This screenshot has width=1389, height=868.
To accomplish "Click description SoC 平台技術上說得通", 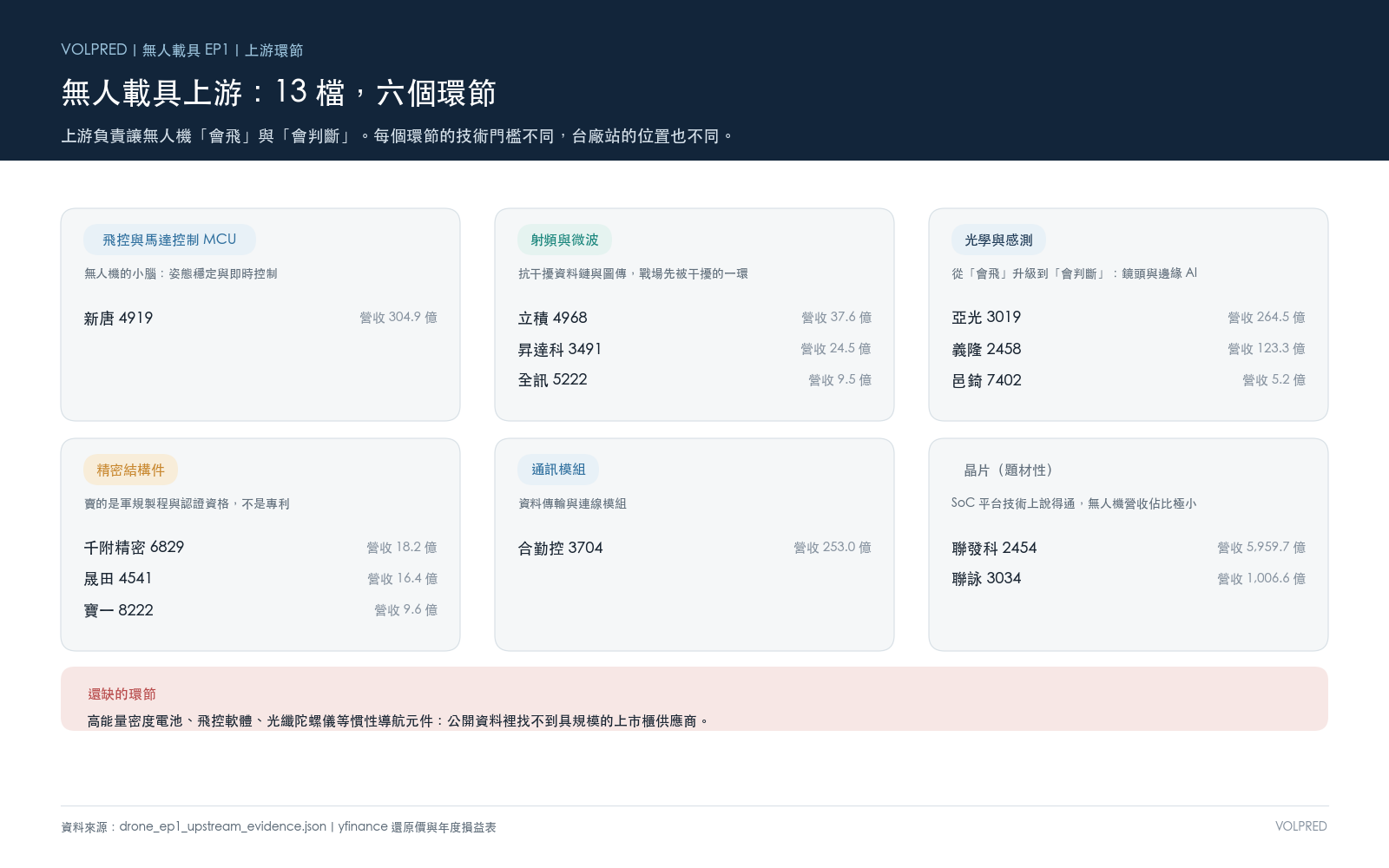I will pos(1074,503).
